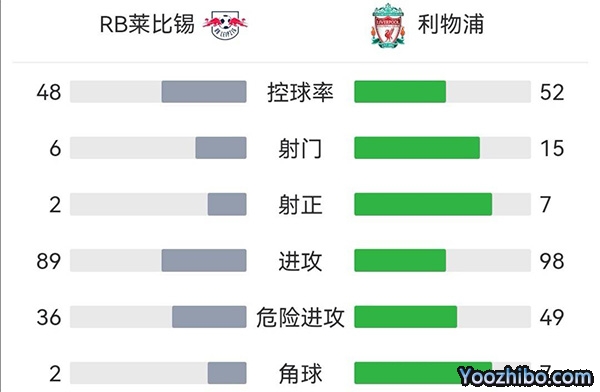This screenshot has height=392, width=600.
Task: Click the 角球 stat label
Action: (x=300, y=373)
